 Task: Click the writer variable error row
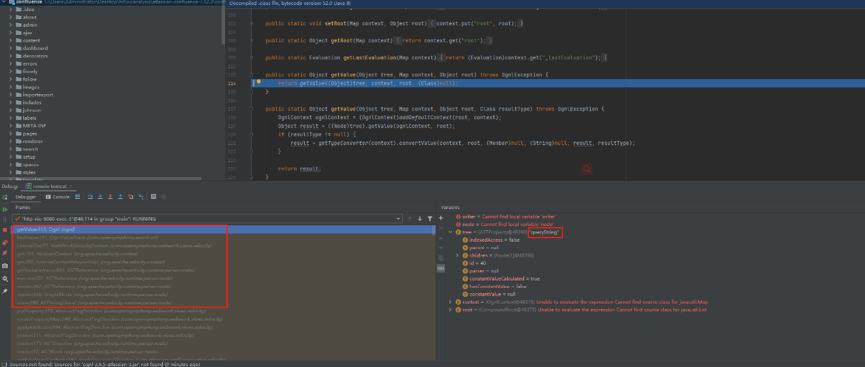[505, 217]
